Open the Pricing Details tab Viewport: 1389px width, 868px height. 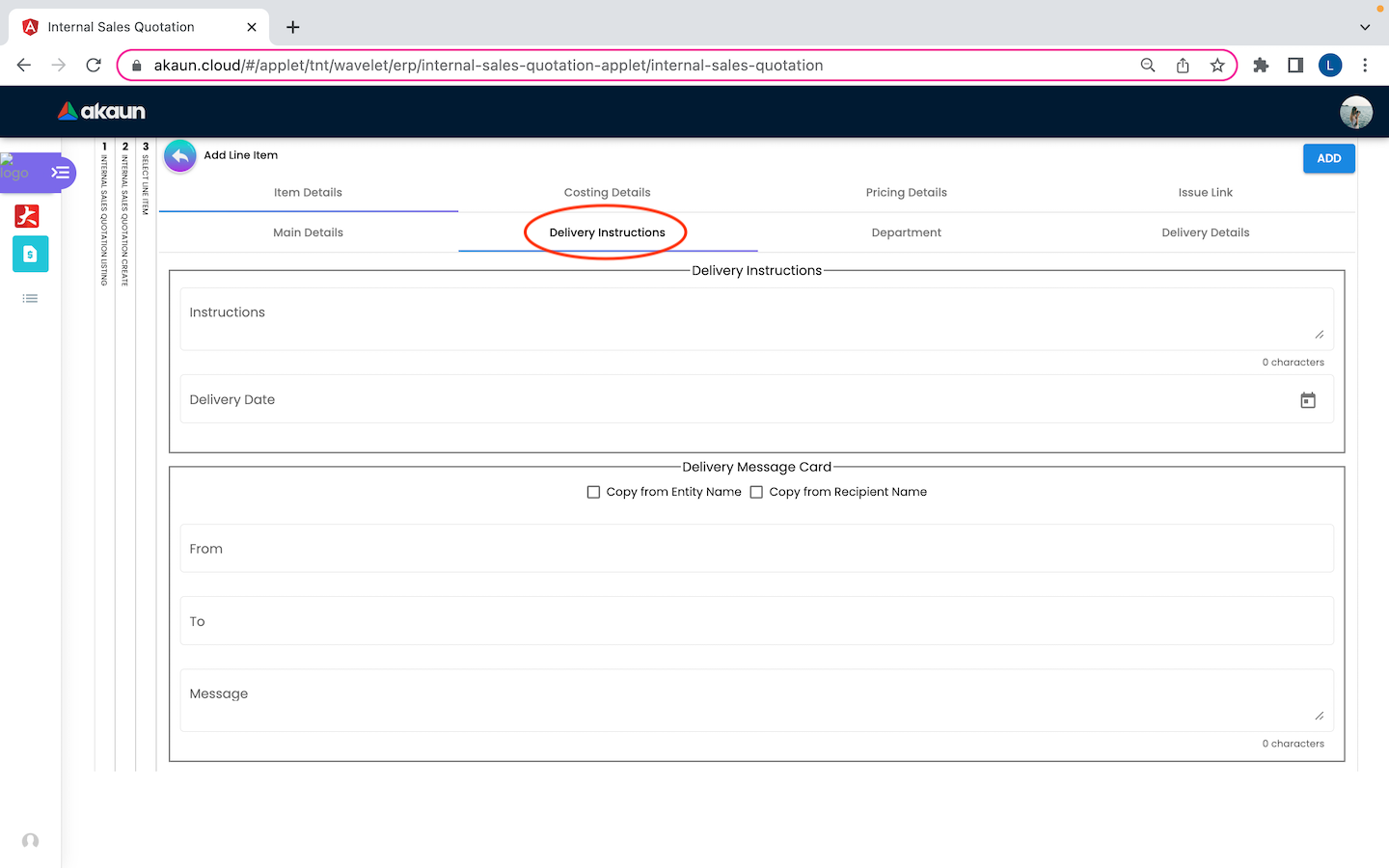click(906, 193)
